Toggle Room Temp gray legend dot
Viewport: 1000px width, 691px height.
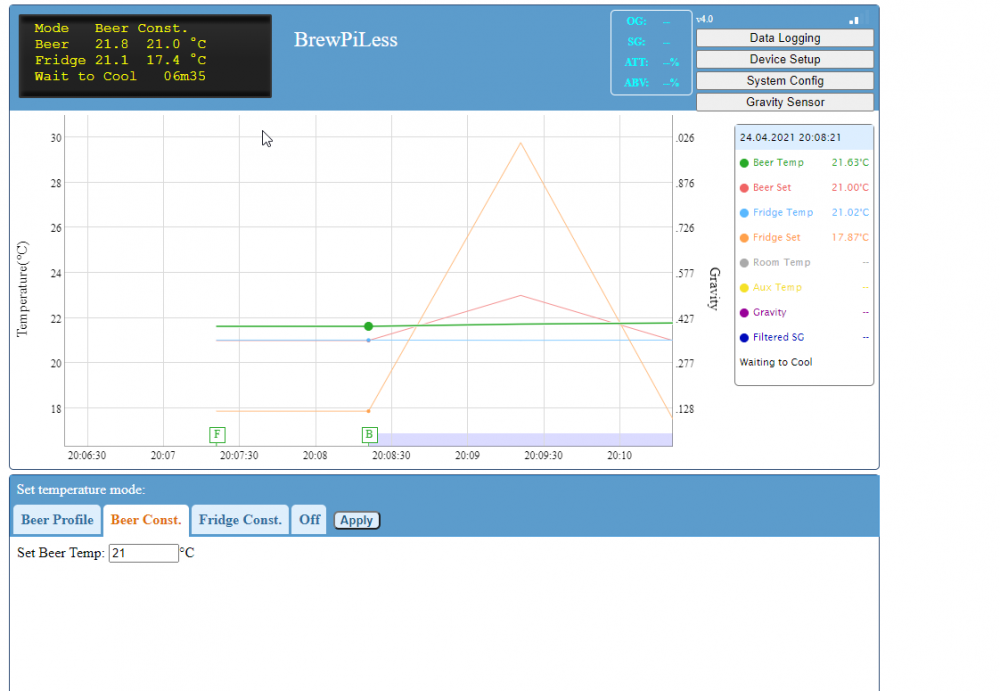pyautogui.click(x=744, y=263)
